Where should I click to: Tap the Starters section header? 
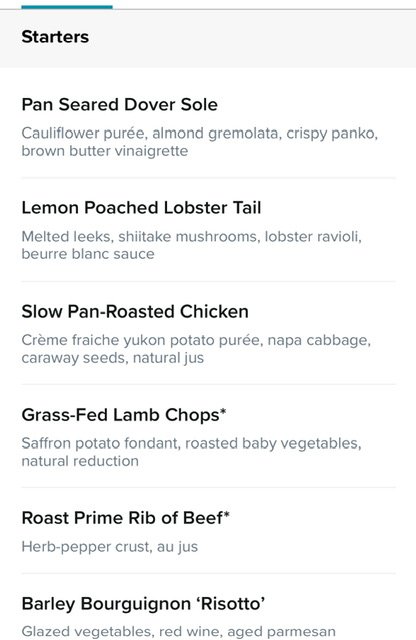tap(55, 37)
